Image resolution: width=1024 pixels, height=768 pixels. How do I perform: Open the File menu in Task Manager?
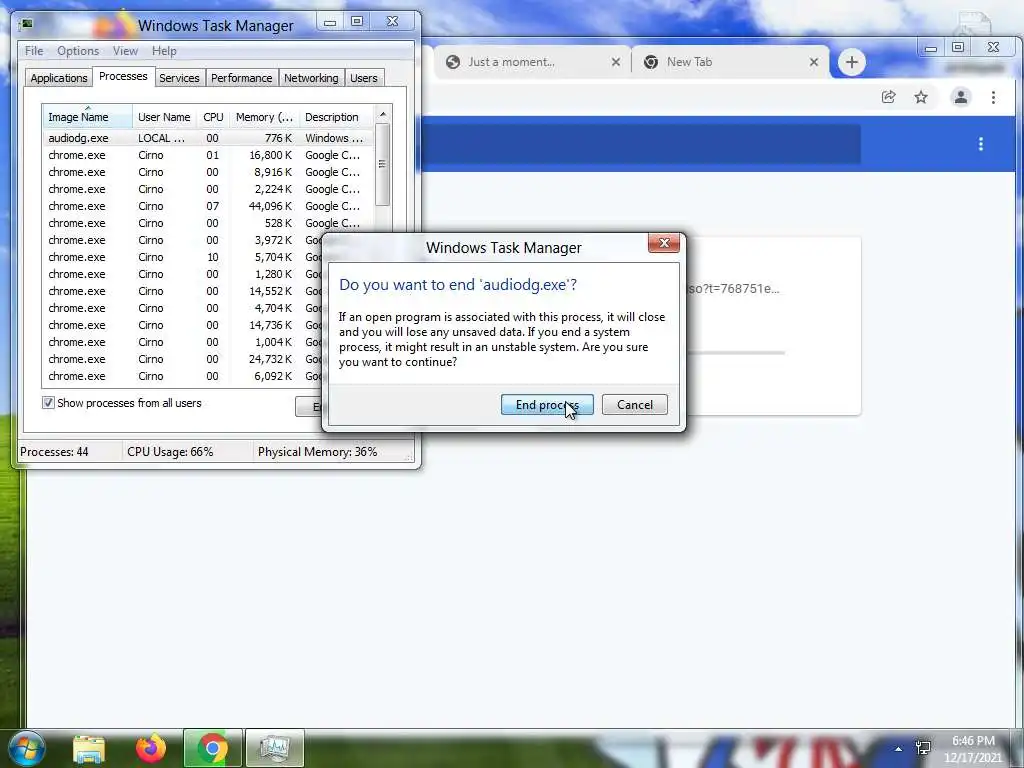coord(34,50)
